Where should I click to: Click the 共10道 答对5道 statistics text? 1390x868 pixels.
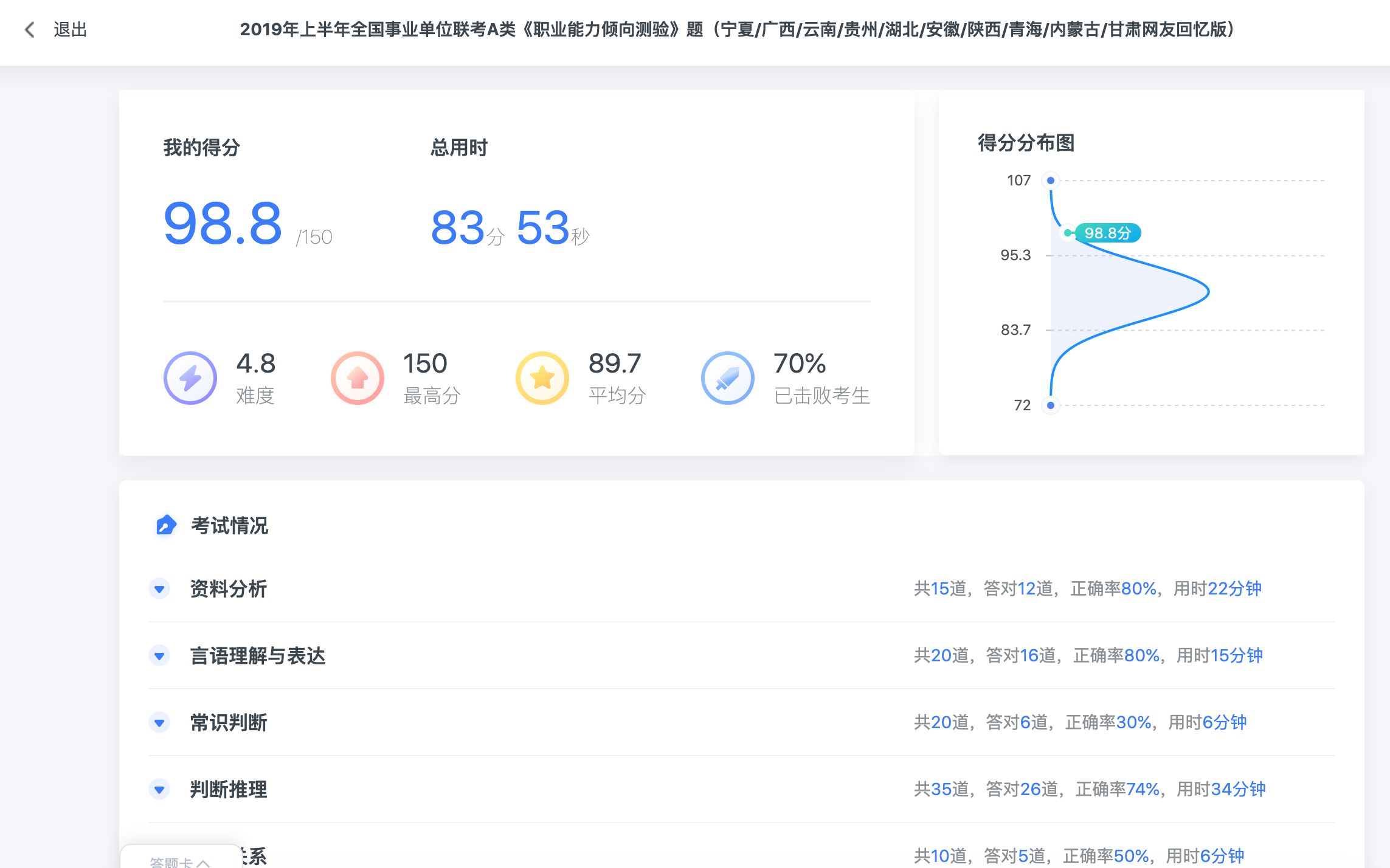pyautogui.click(x=1079, y=856)
